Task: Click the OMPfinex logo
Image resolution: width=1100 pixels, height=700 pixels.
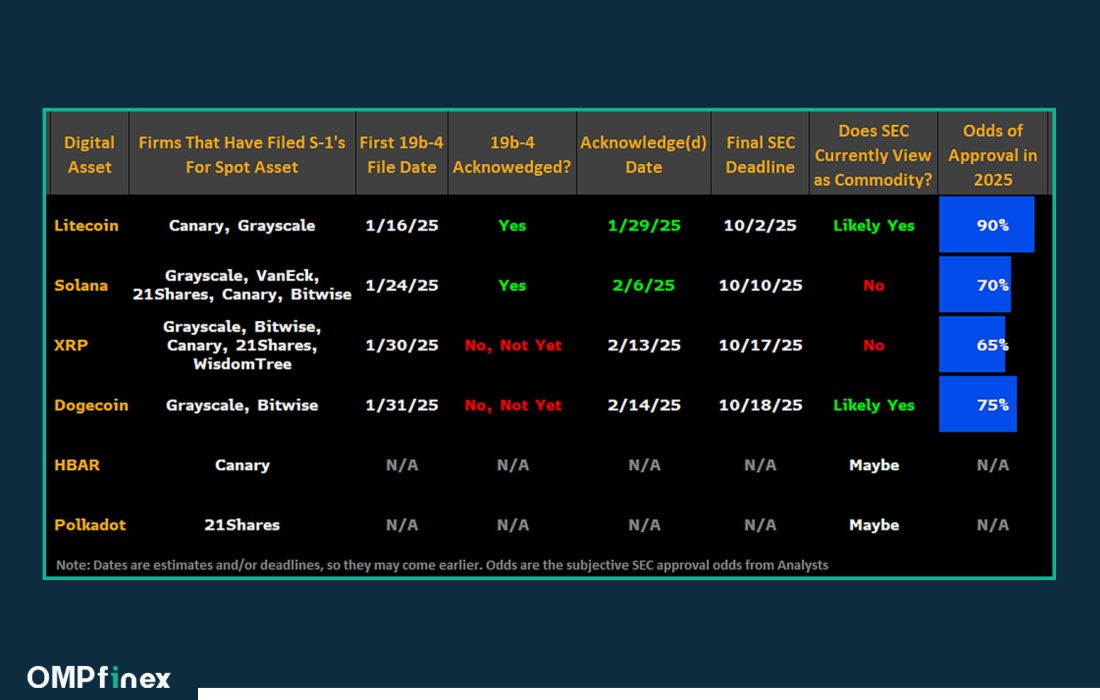Action: 98,677
